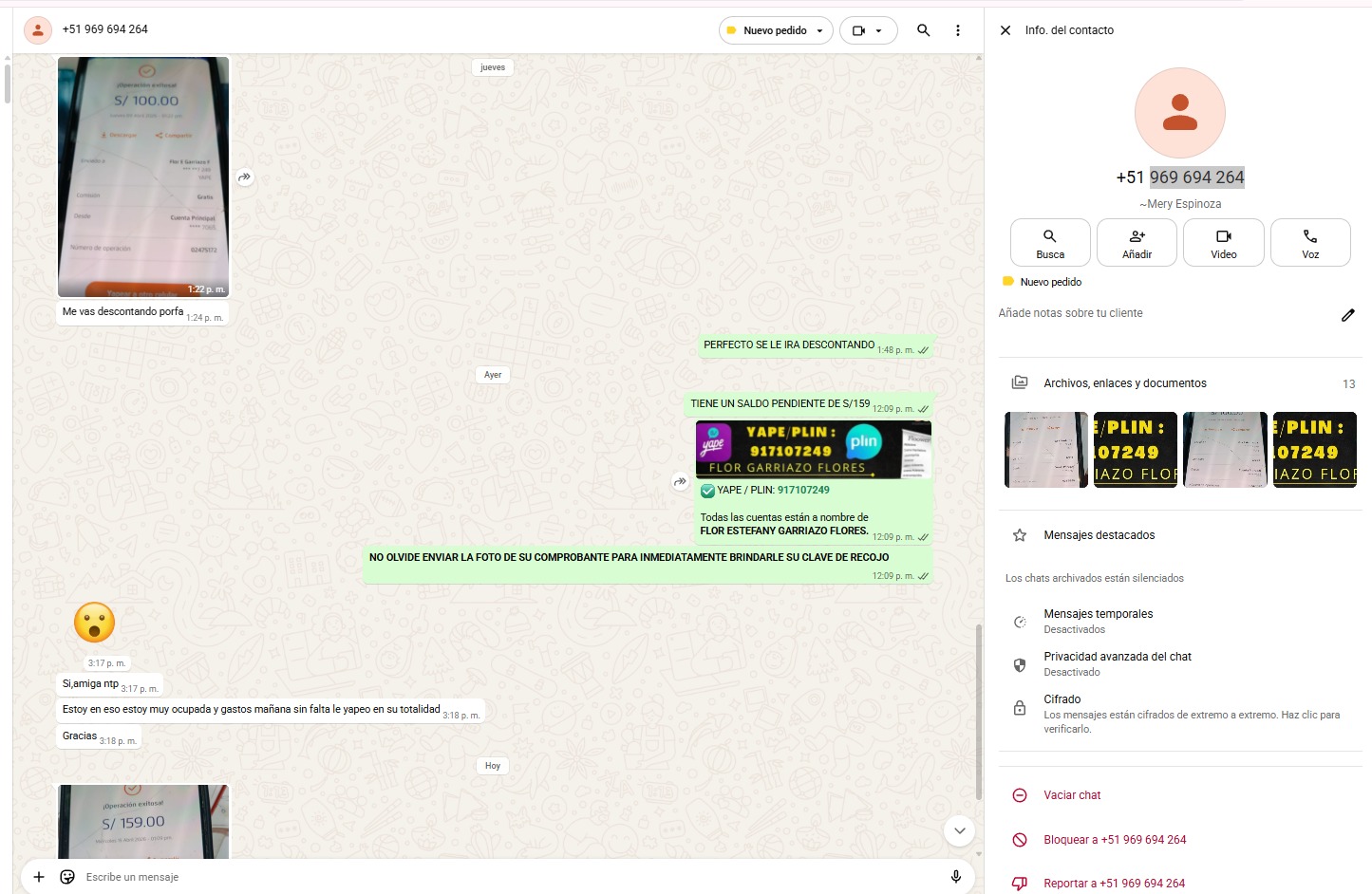Record voice message with microphone icon

click(x=955, y=877)
